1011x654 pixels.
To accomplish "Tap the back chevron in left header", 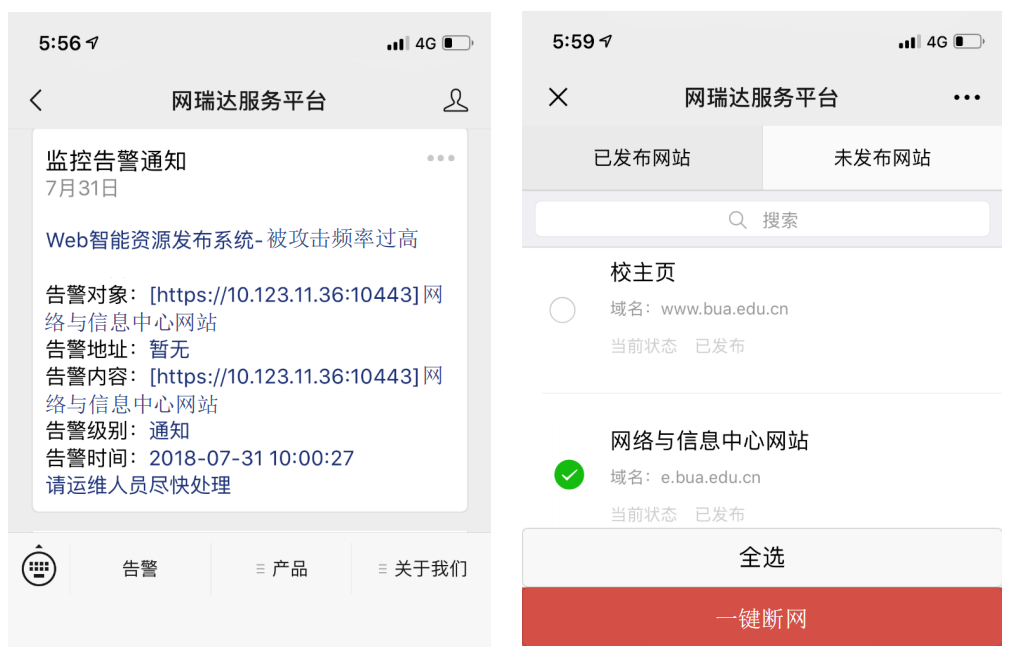I will coord(36,100).
